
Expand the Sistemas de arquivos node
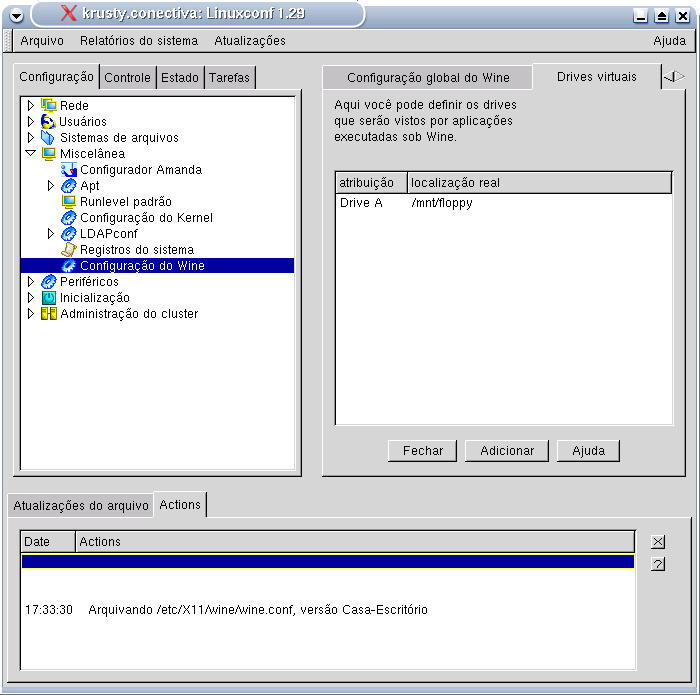click(x=30, y=137)
